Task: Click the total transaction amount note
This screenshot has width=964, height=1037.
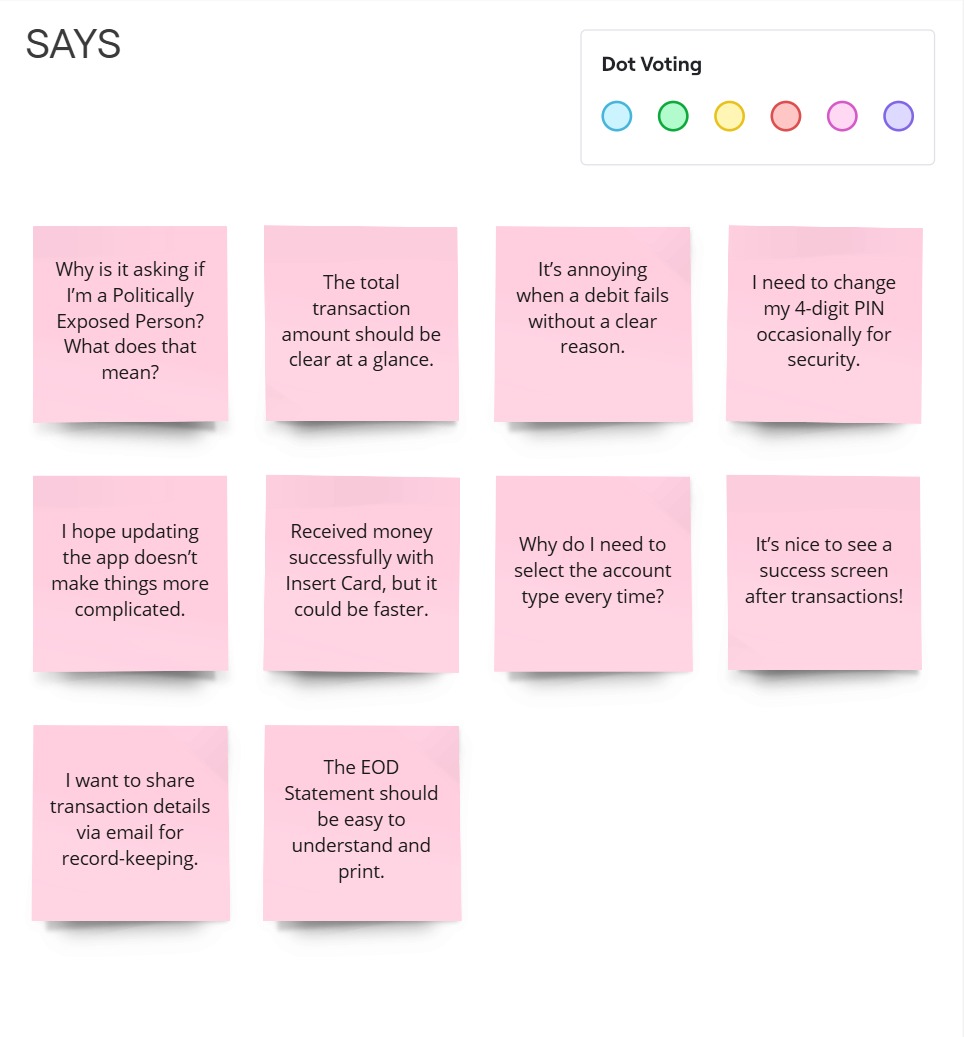Action: 362,323
